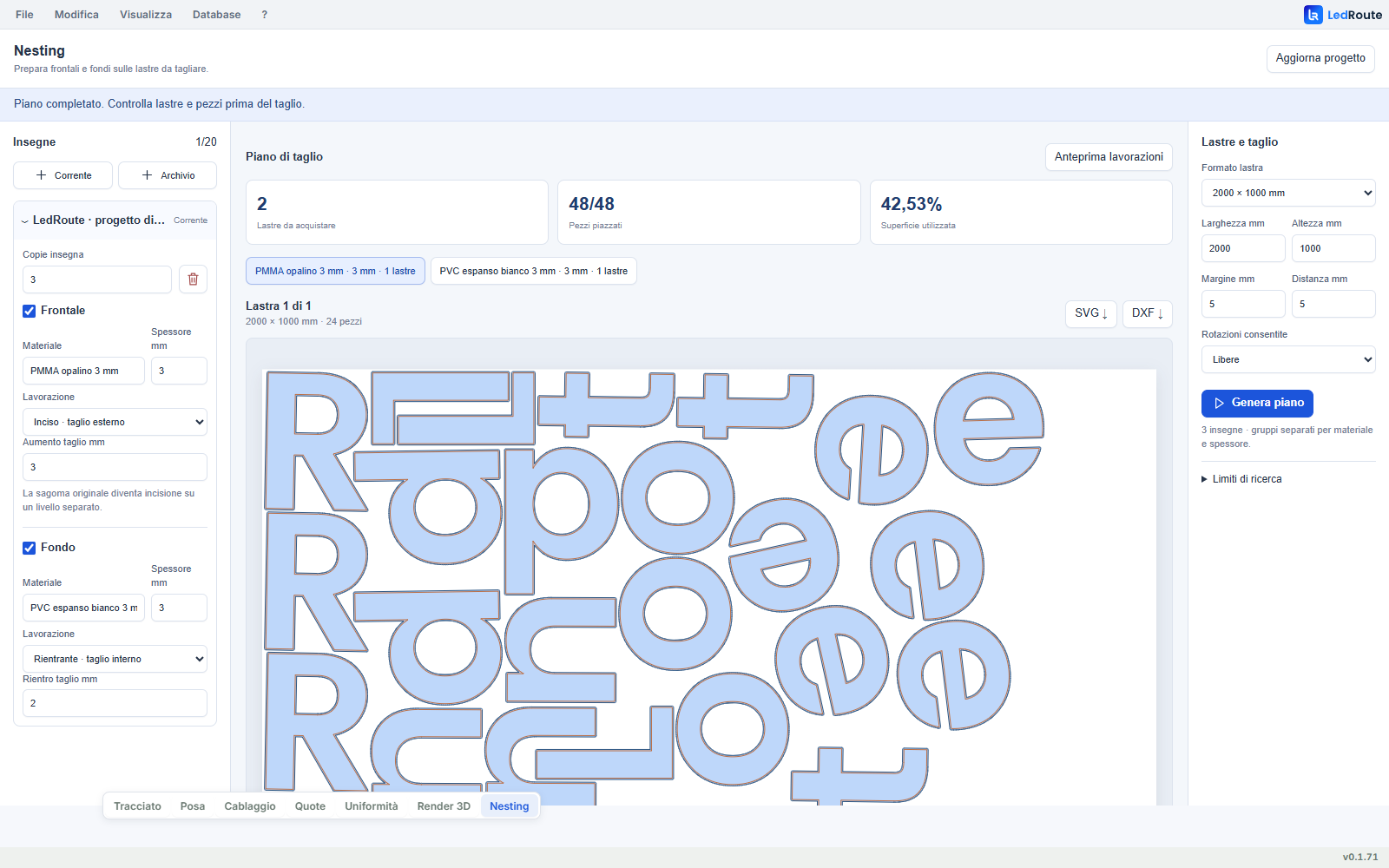Screen dimensions: 1389x868
Task: Open the Formato lastra dropdown
Action: [1288, 193]
